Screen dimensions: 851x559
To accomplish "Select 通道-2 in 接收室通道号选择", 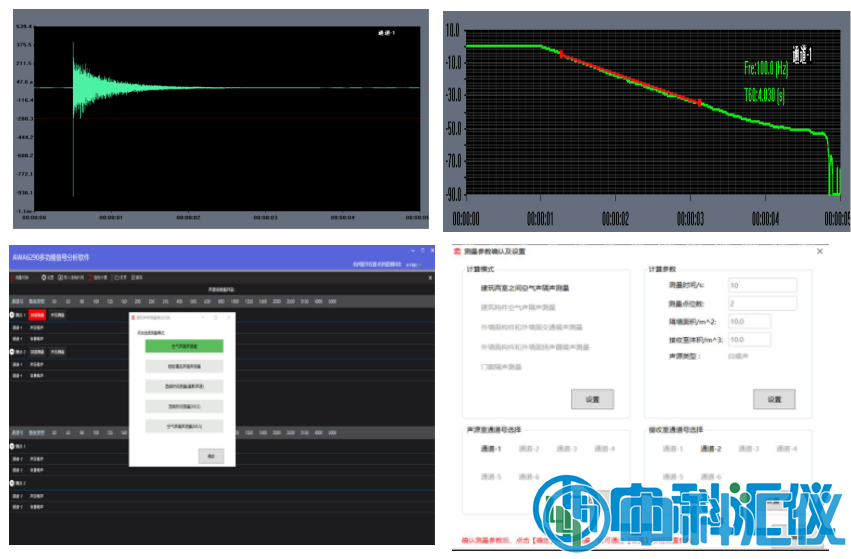I will tap(711, 449).
